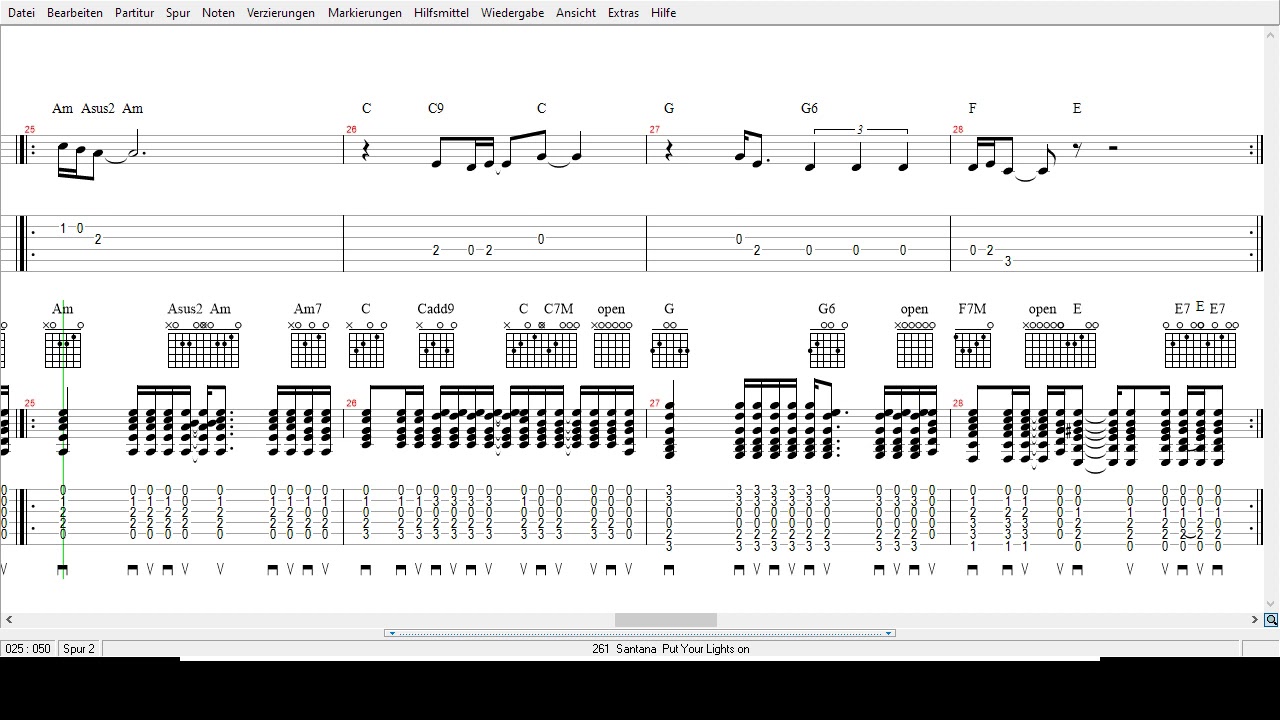1280x720 pixels.
Task: Open the Markierungen menu
Action: pyautogui.click(x=365, y=13)
